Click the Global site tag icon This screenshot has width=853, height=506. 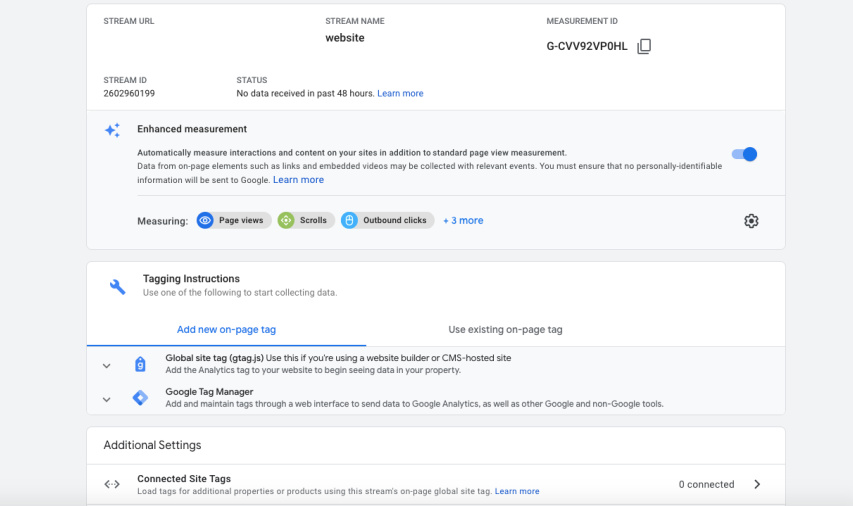click(140, 364)
